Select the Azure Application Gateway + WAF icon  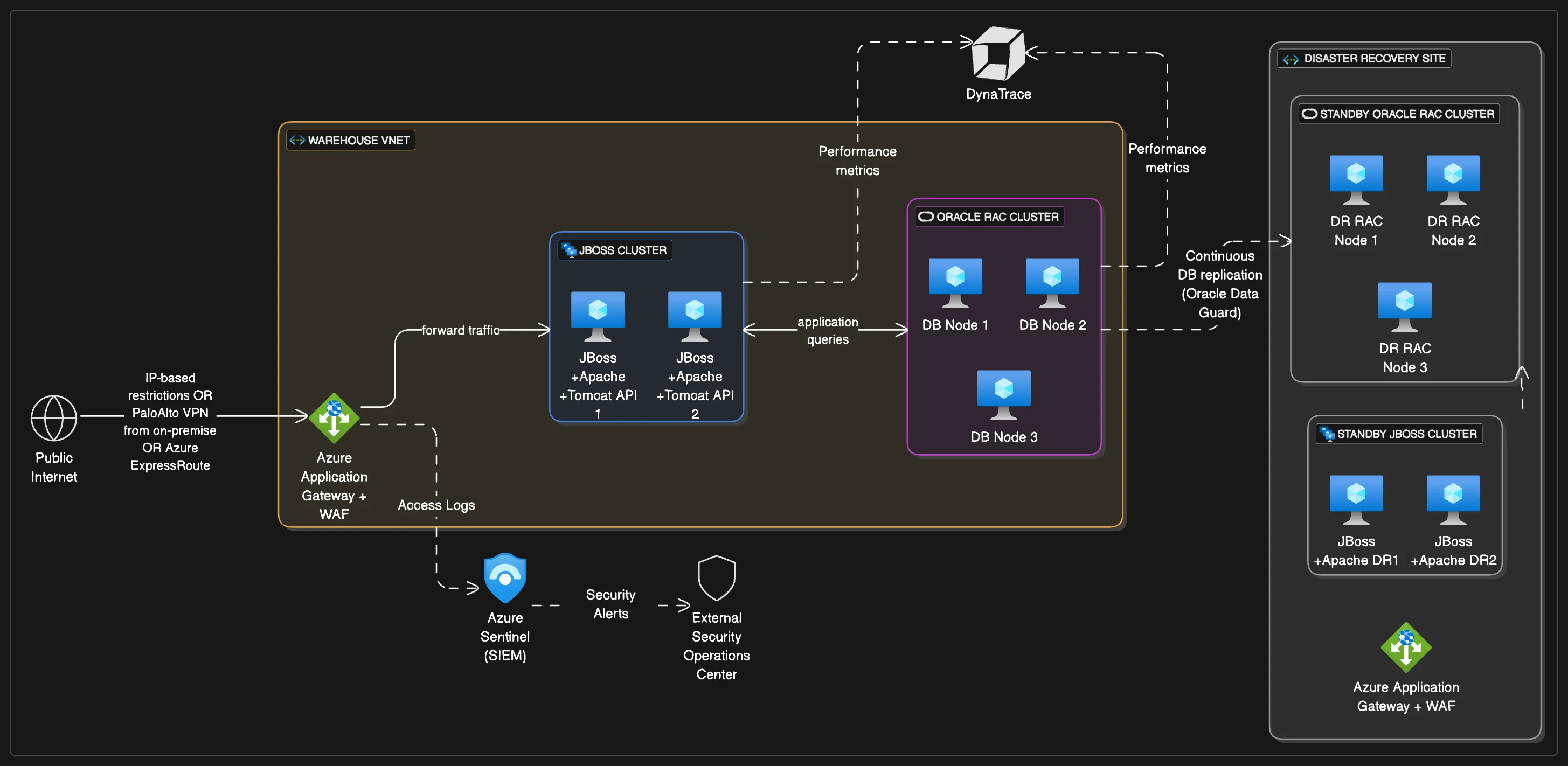click(x=334, y=417)
